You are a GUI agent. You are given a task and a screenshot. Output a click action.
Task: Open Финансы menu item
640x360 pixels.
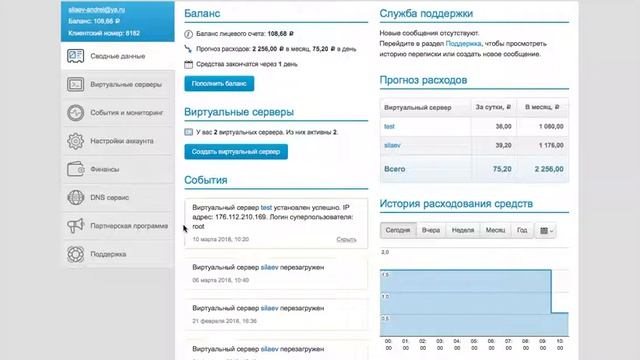(x=118, y=169)
